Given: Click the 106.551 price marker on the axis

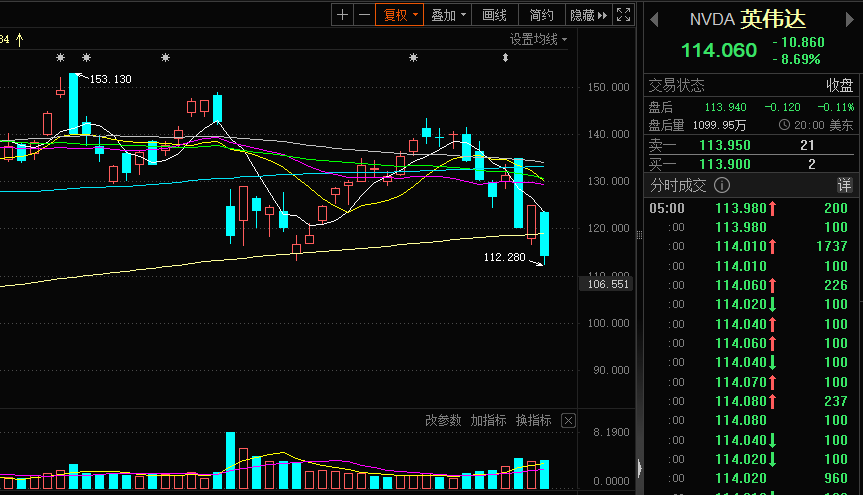Looking at the screenshot, I should 606,284.
